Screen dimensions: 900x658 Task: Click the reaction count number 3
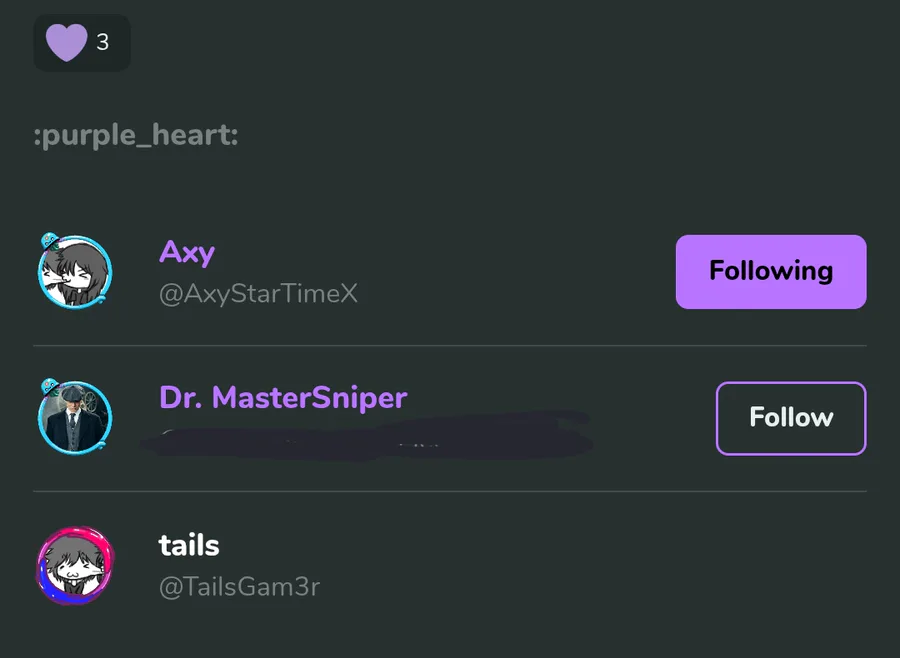pos(103,43)
